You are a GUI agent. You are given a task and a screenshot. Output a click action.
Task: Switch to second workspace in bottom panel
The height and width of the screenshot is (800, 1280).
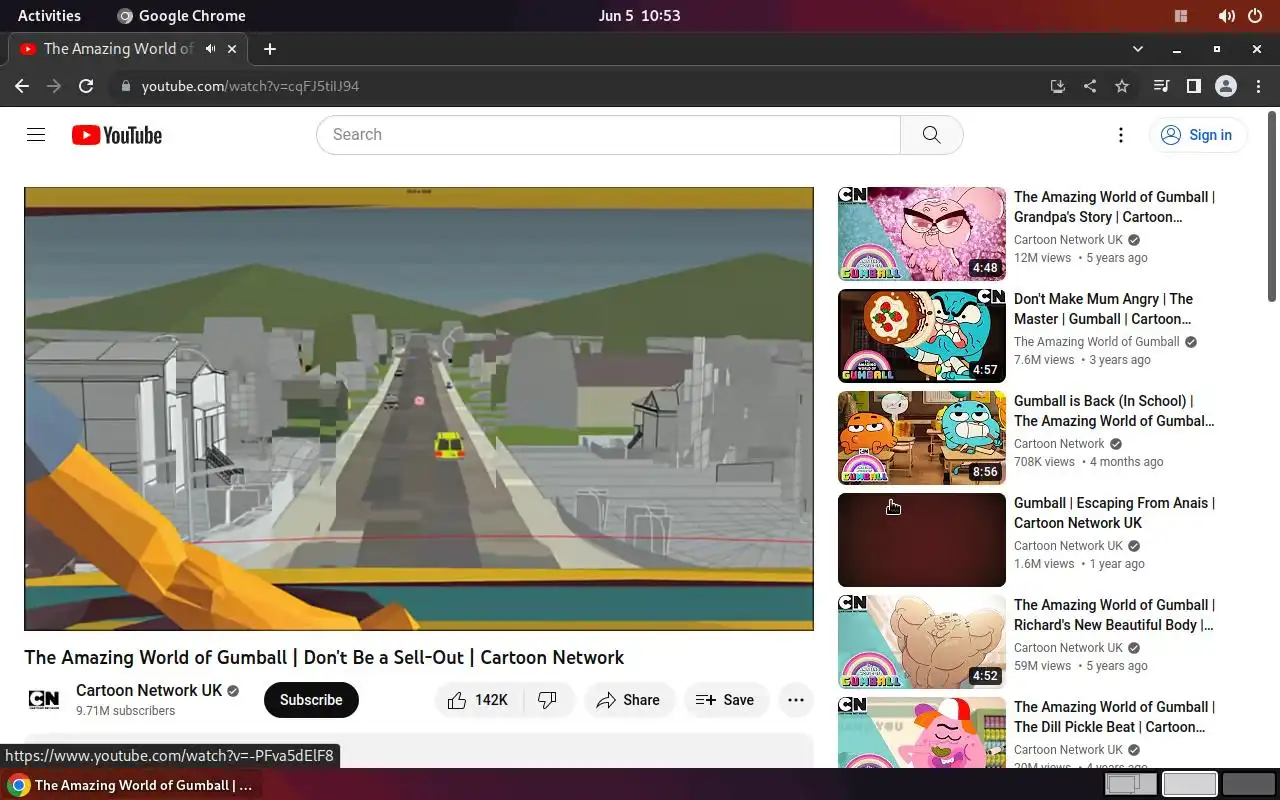coord(1190,785)
